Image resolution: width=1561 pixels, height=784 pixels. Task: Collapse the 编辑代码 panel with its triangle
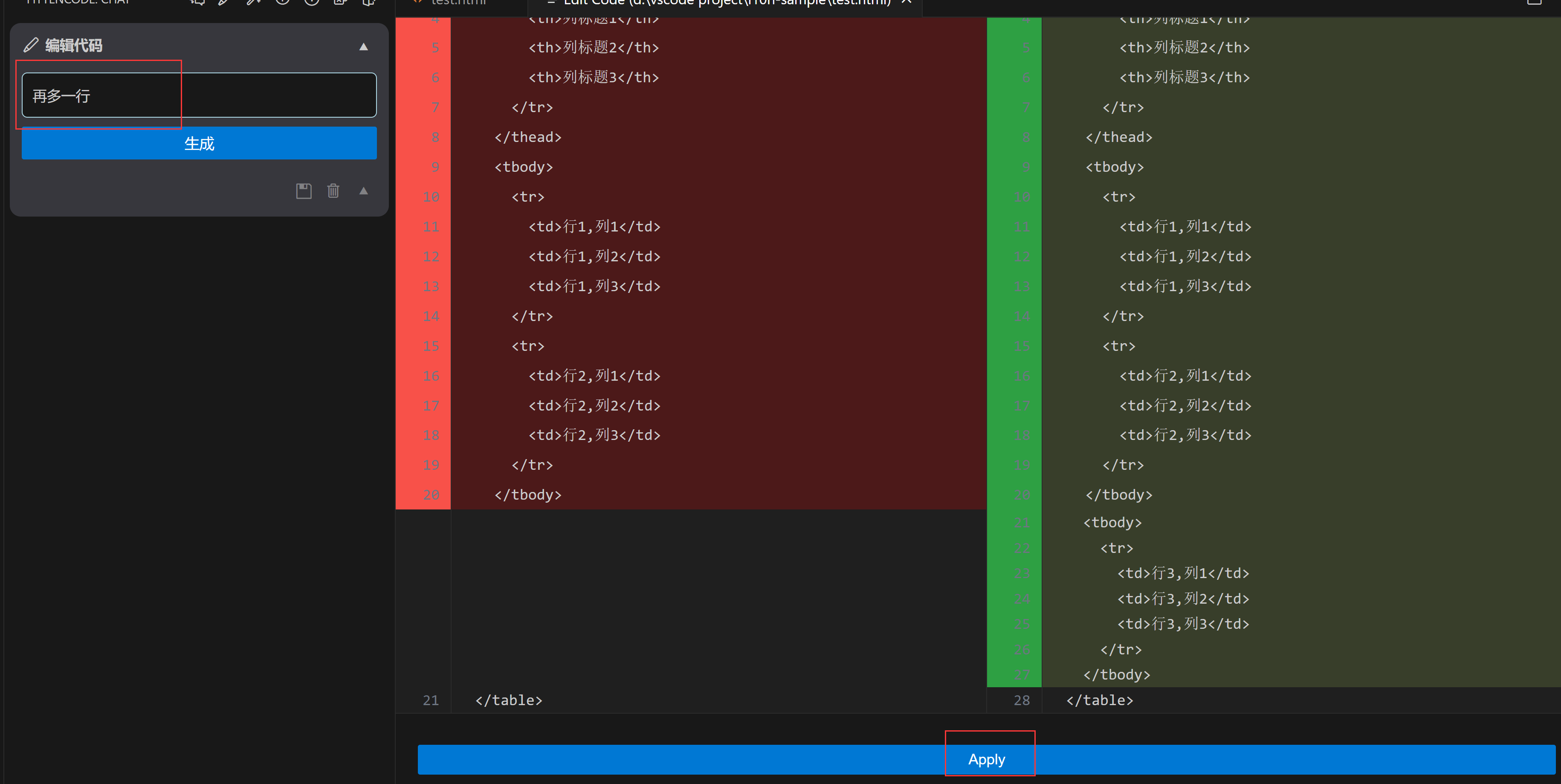pos(363,46)
